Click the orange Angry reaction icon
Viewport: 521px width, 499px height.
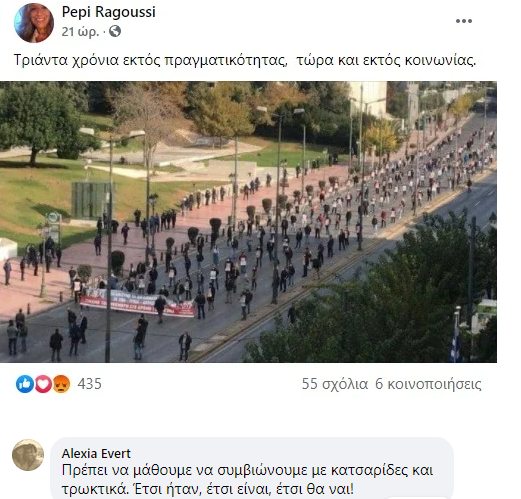click(x=61, y=384)
